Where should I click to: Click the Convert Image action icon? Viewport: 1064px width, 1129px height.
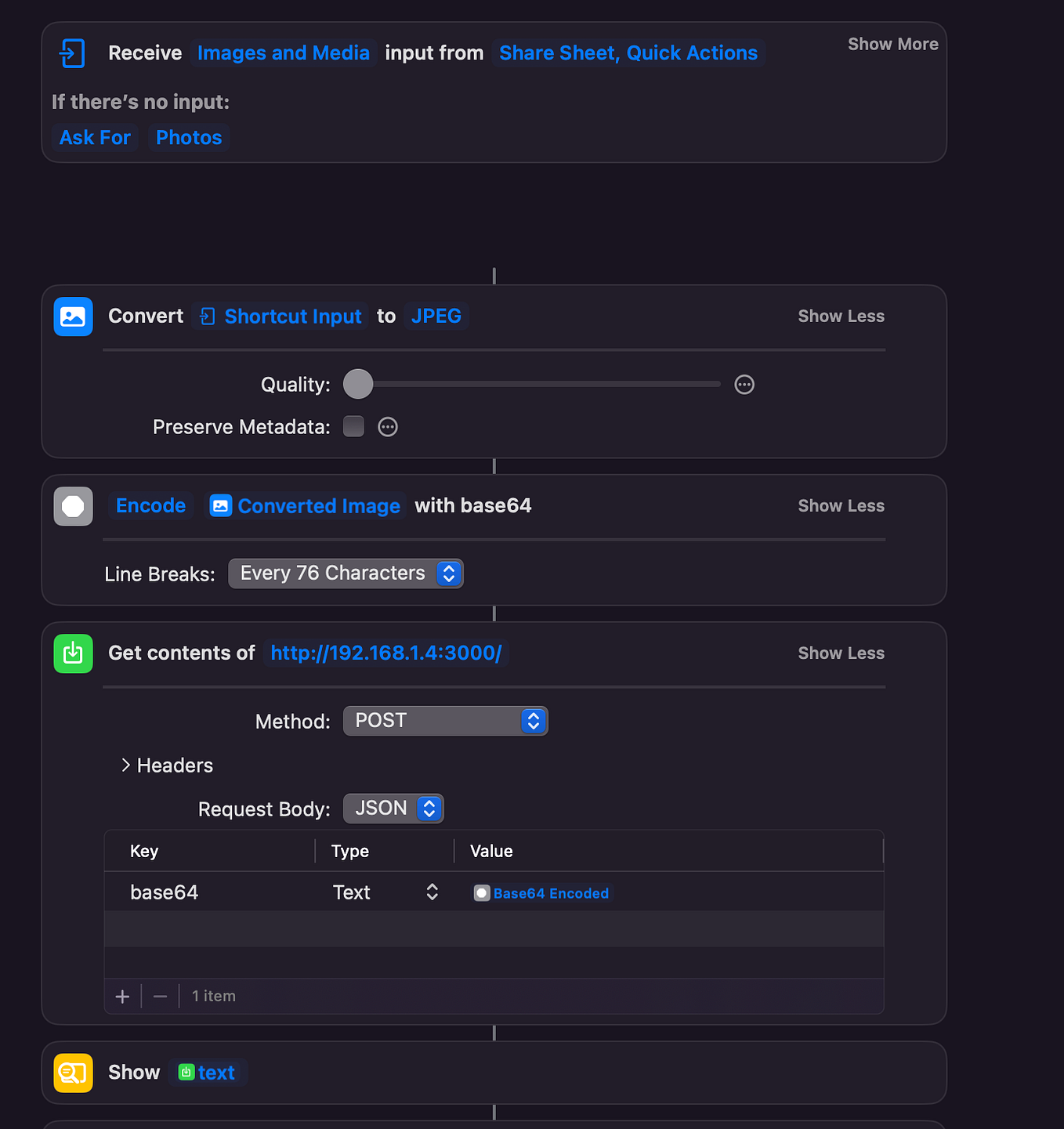(73, 317)
